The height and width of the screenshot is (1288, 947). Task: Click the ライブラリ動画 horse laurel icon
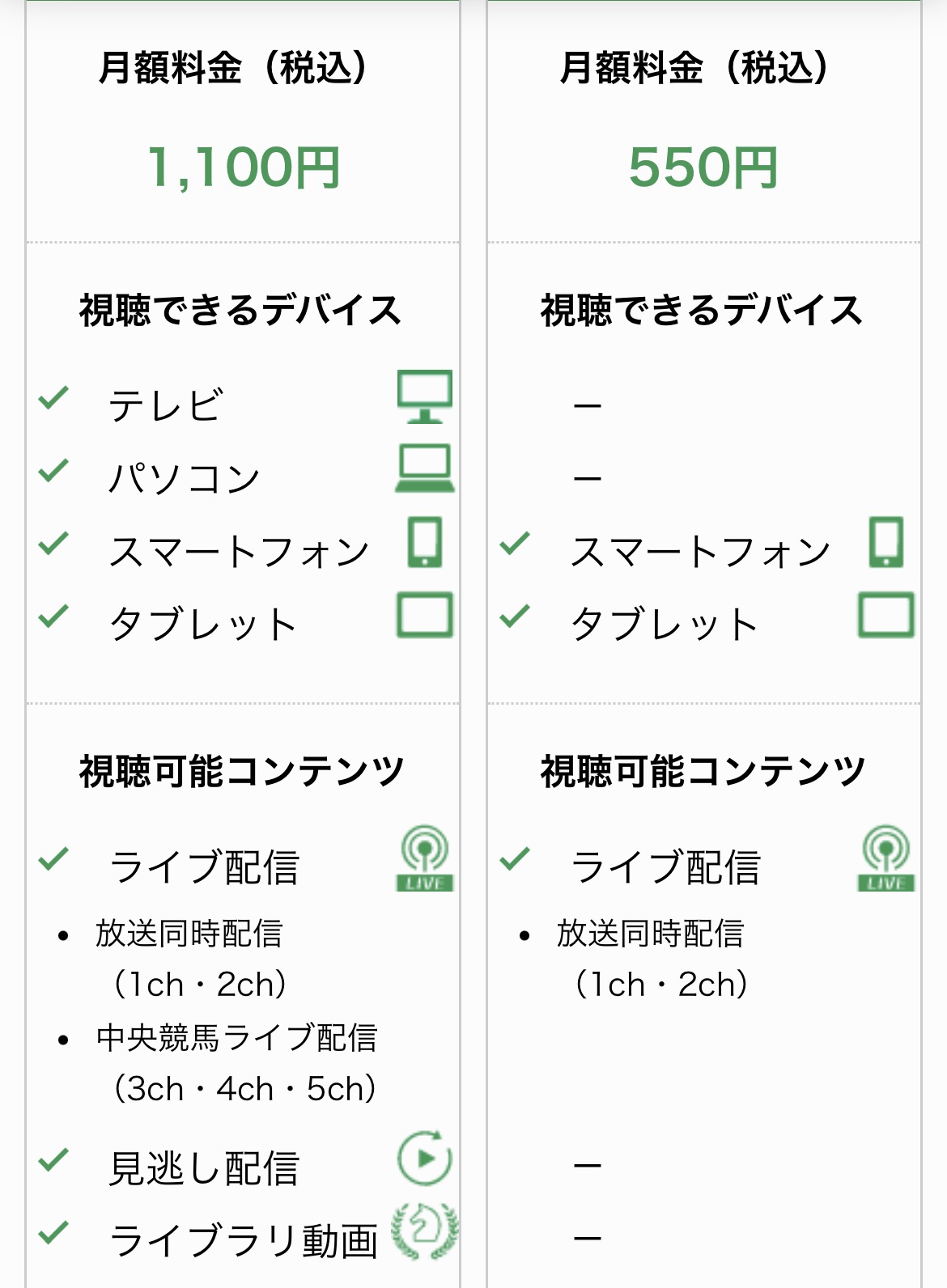pos(425,1231)
